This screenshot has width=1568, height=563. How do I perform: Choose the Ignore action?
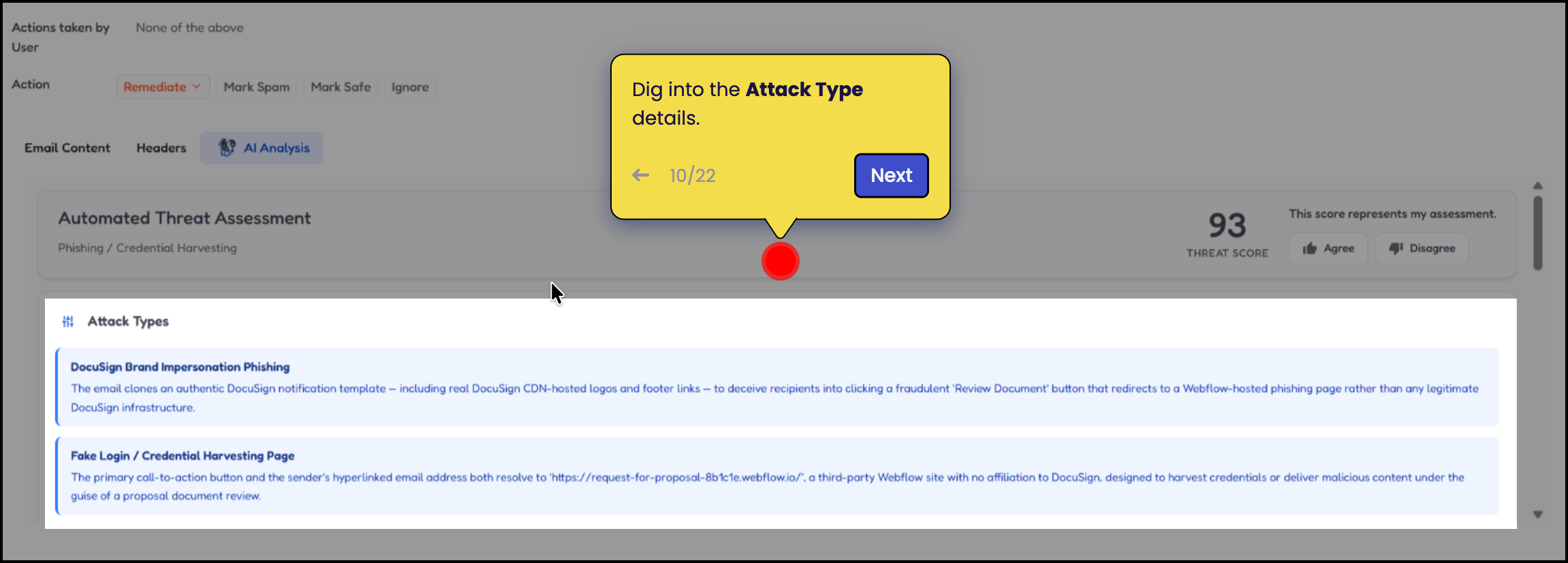point(409,87)
